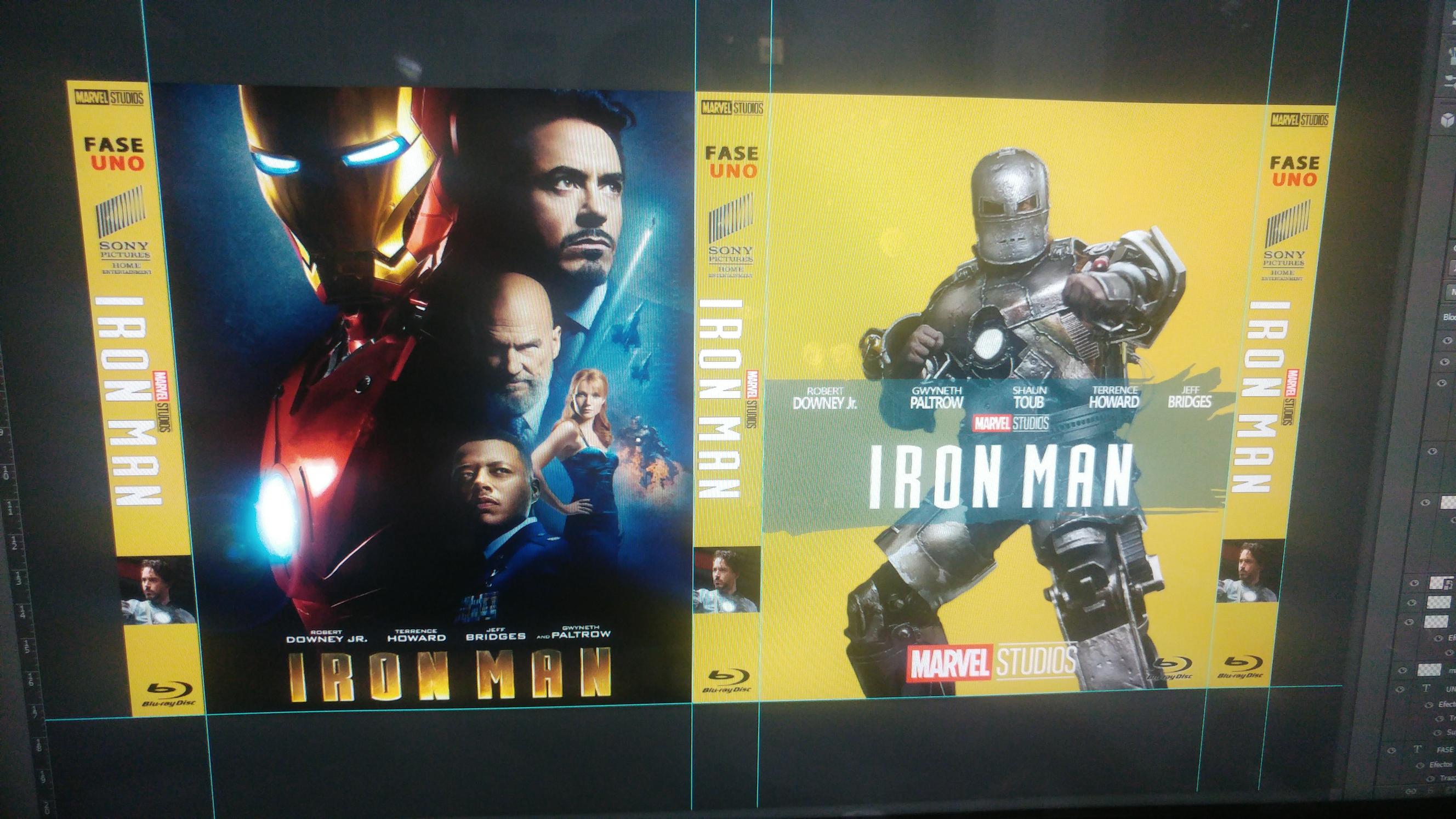
Task: Select the FASE layer name in Layers panel
Action: pos(1445,750)
